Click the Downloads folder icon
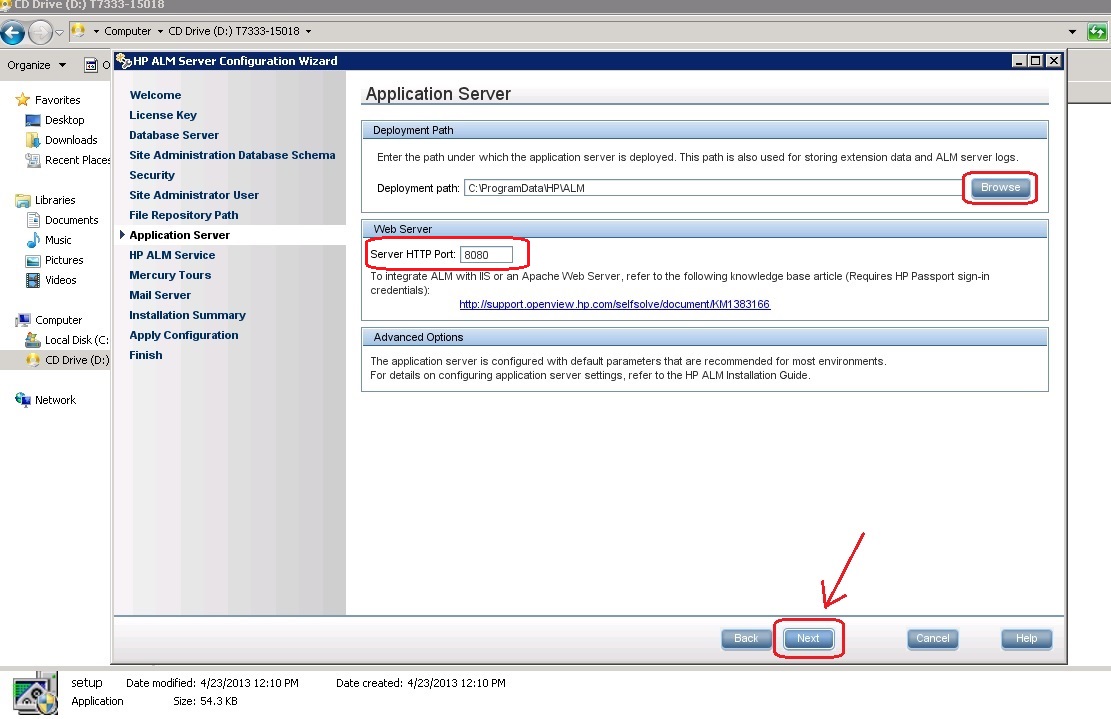This screenshot has height=719, width=1111. (33, 140)
